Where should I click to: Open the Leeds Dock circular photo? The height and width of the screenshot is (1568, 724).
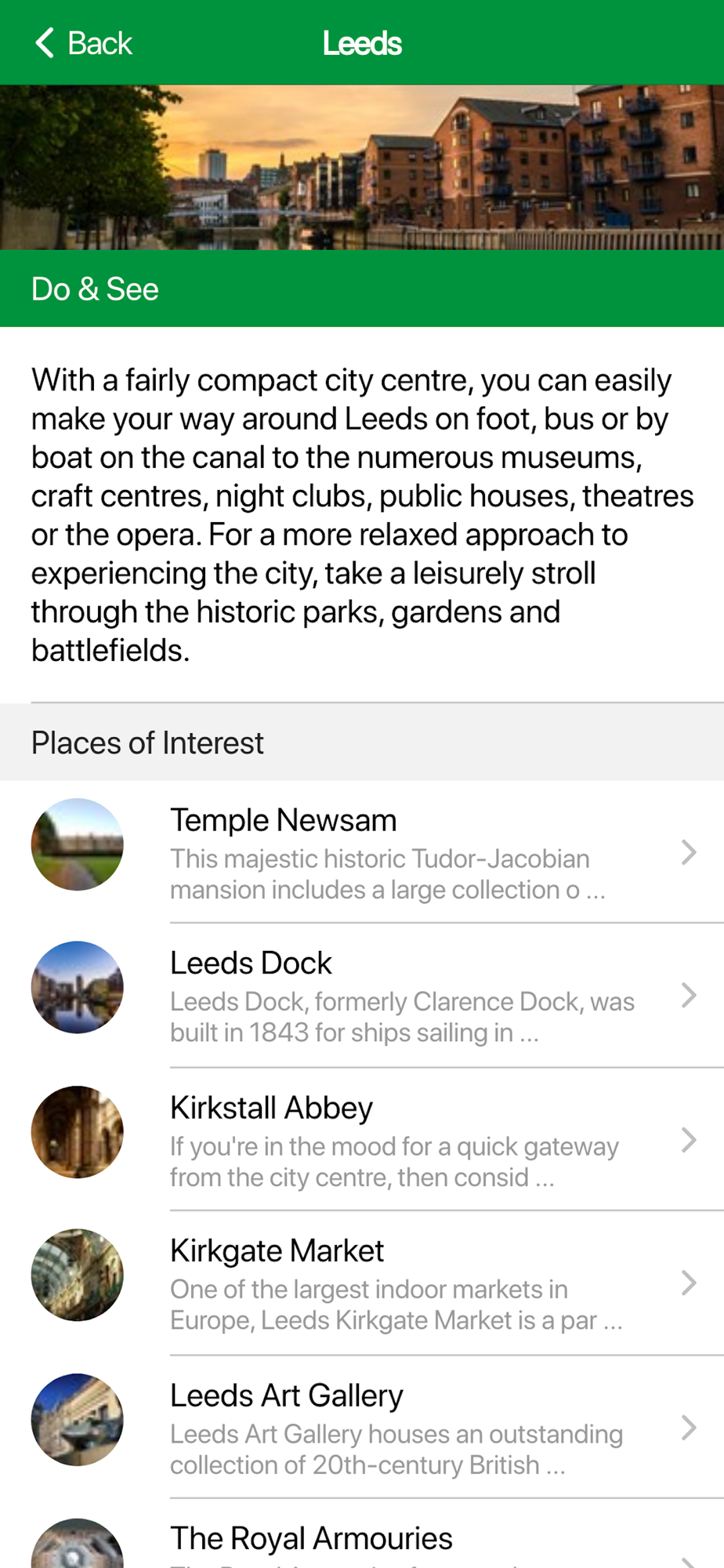pyautogui.click(x=77, y=987)
